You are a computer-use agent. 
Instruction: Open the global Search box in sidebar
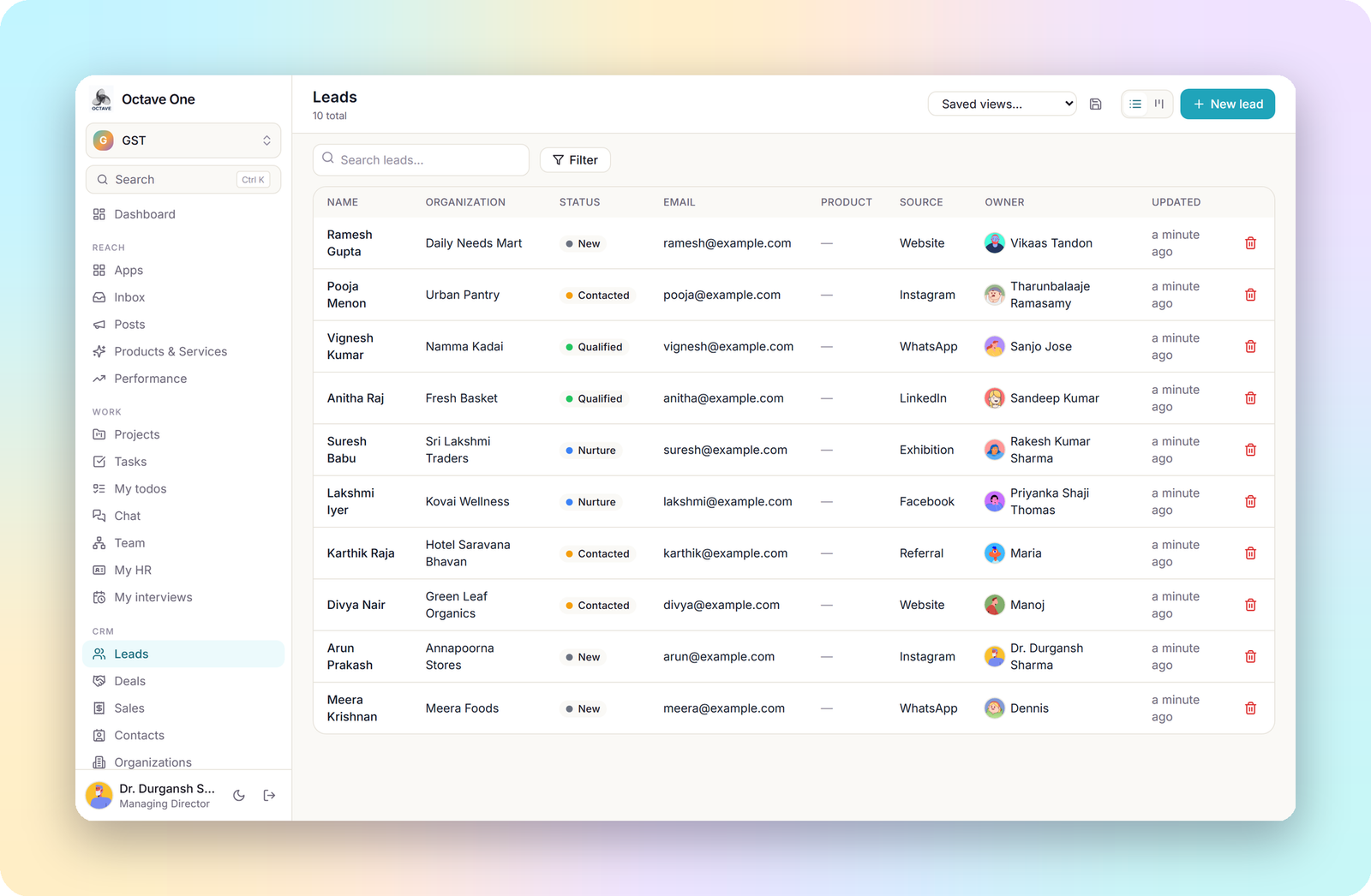point(183,180)
